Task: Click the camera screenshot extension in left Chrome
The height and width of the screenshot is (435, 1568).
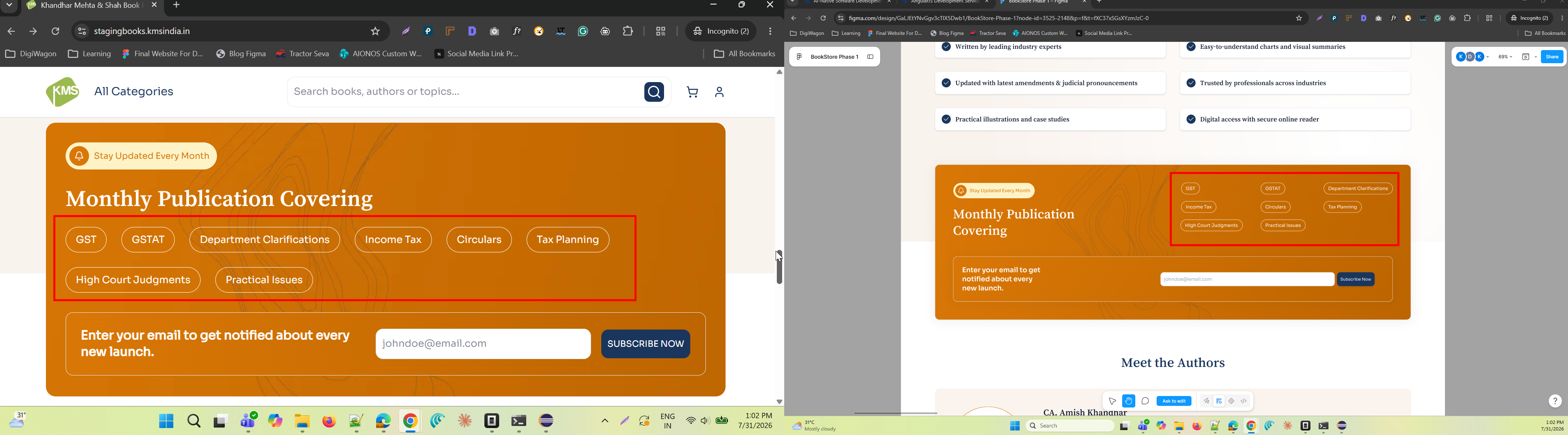Action: [x=494, y=31]
